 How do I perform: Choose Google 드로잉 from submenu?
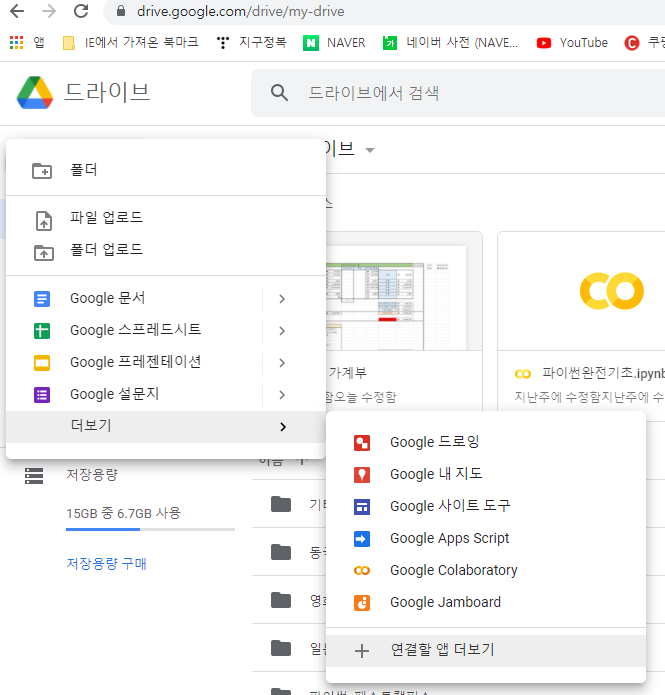486,442
